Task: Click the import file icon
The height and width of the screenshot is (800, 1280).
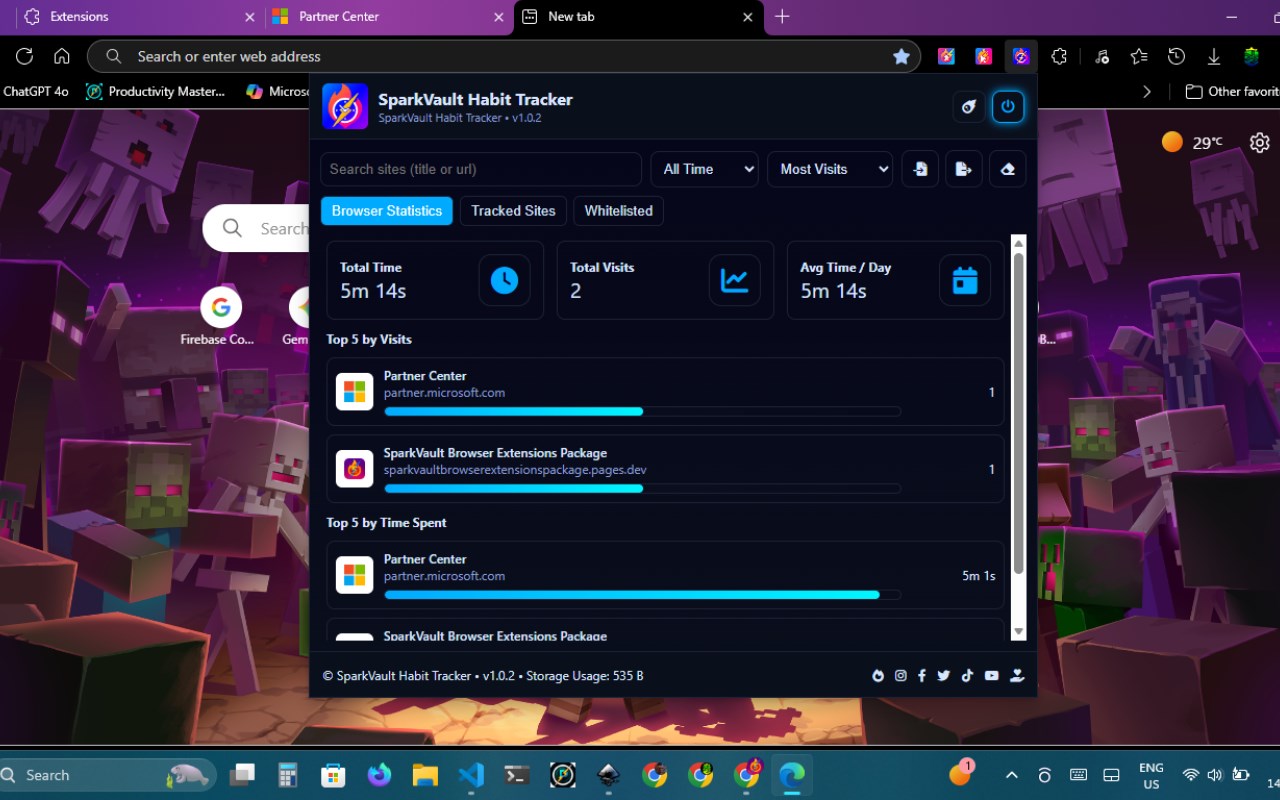Action: point(920,169)
